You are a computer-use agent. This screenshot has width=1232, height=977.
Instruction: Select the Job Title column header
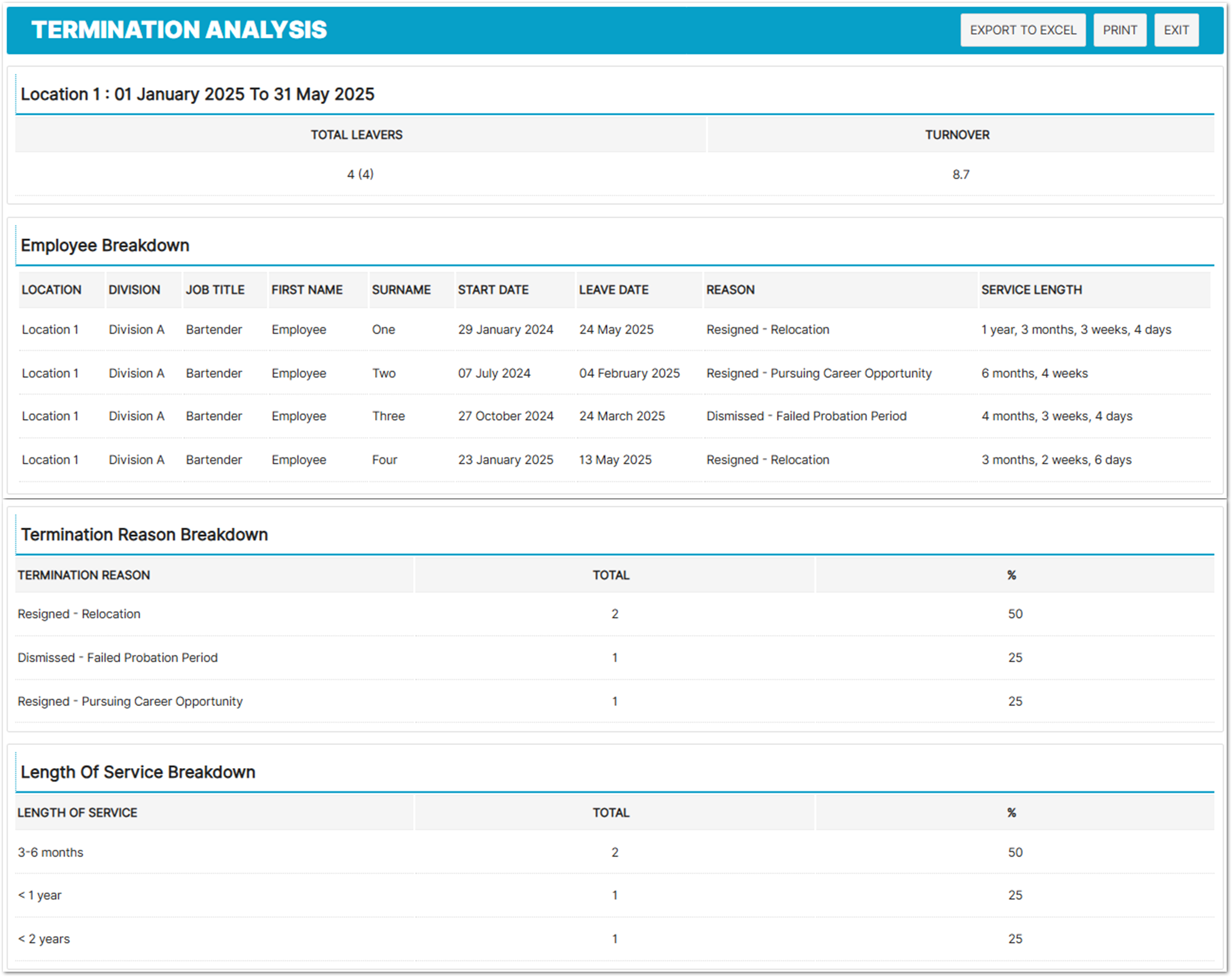click(x=215, y=290)
